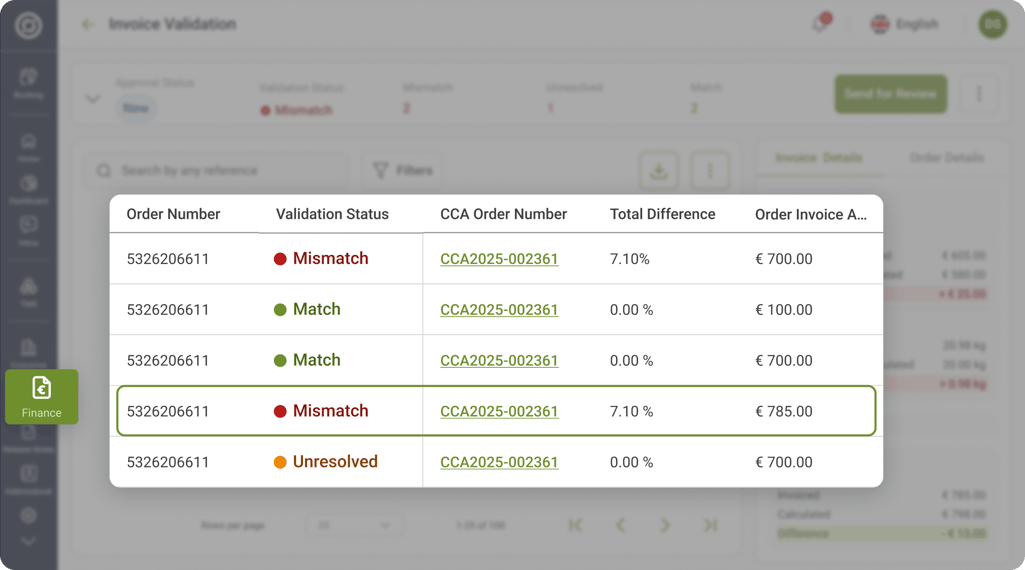
Task: Collapse the invoice summary header chevron
Action: point(93,99)
